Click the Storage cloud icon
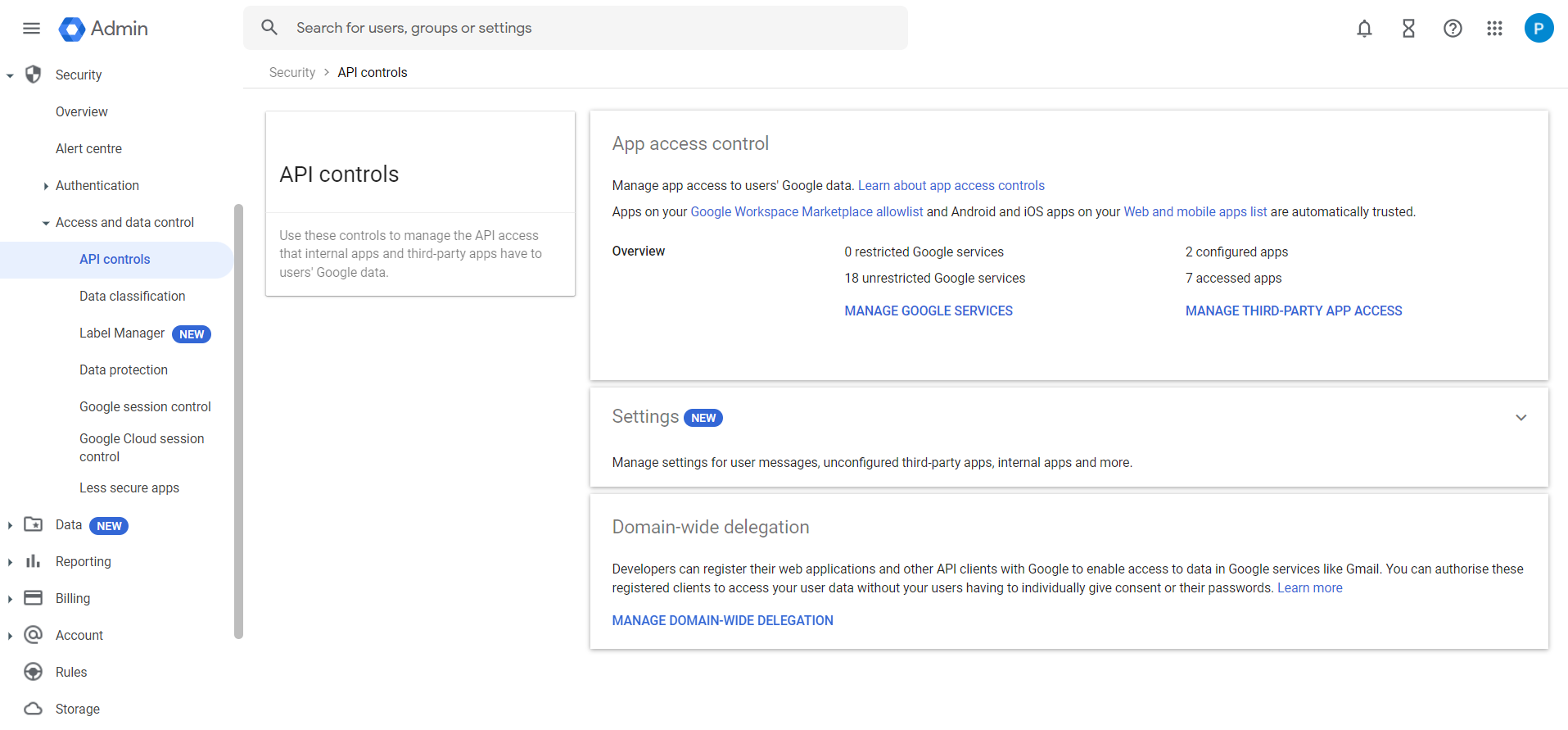This screenshot has width=1568, height=730. tap(33, 709)
